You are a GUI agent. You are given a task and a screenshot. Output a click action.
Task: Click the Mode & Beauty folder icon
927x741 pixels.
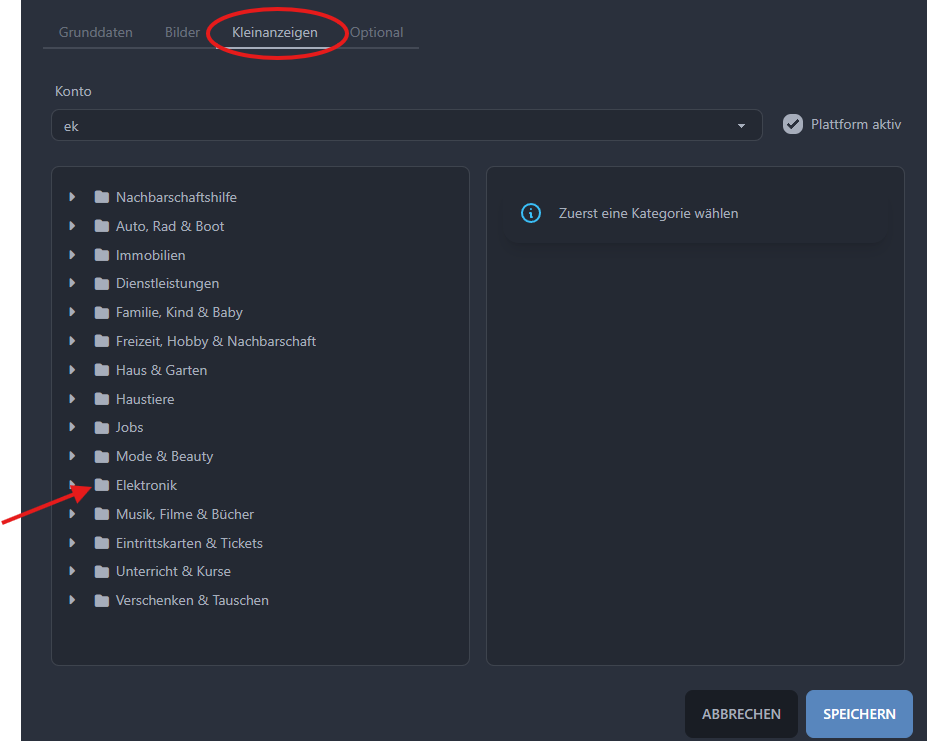[x=101, y=456]
